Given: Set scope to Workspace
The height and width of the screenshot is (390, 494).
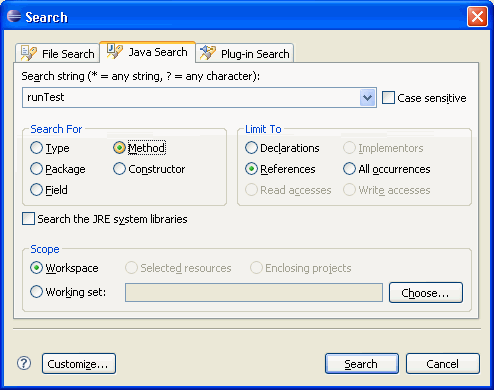Looking at the screenshot, I should tap(64, 268).
